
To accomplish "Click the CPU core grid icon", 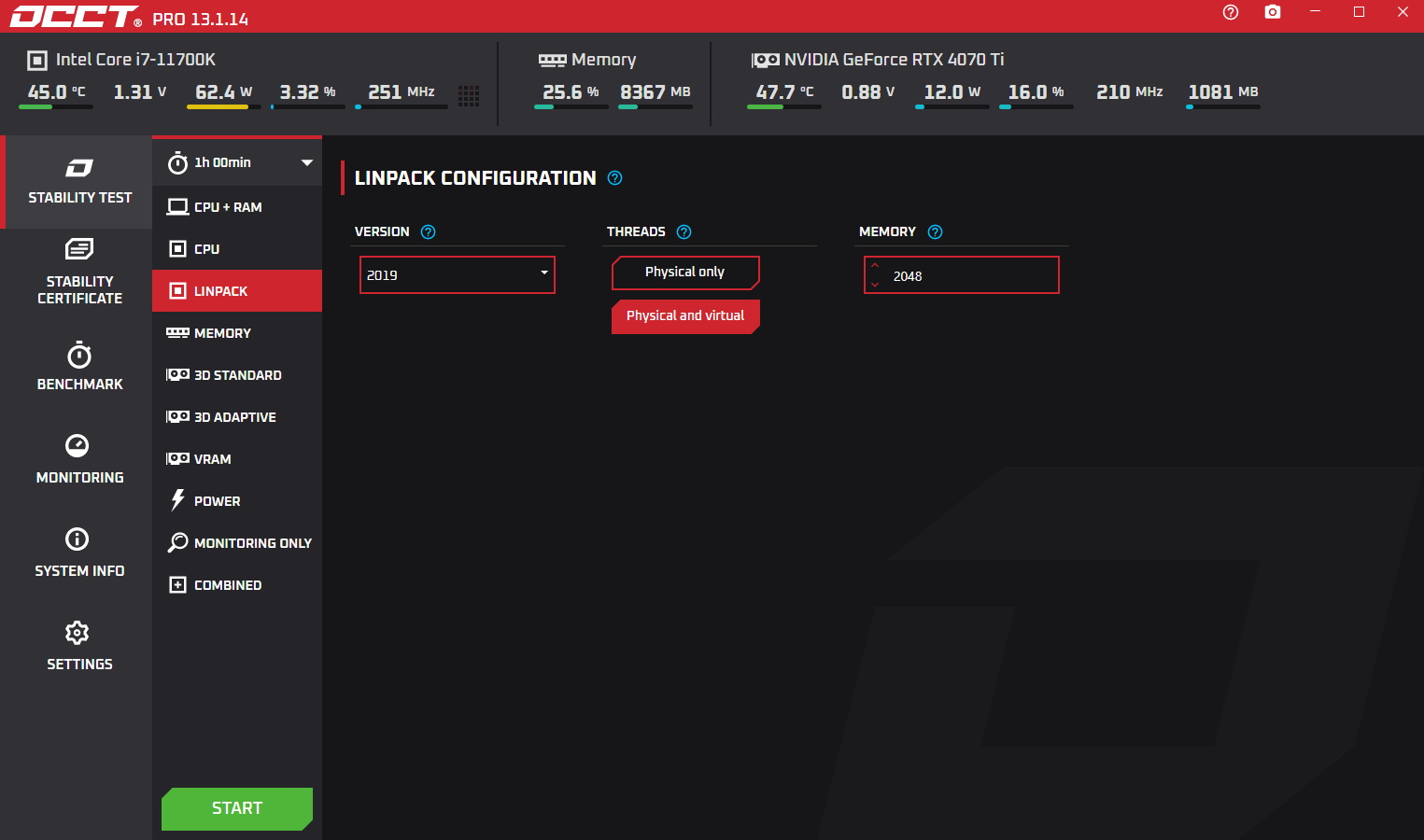I will 469,95.
